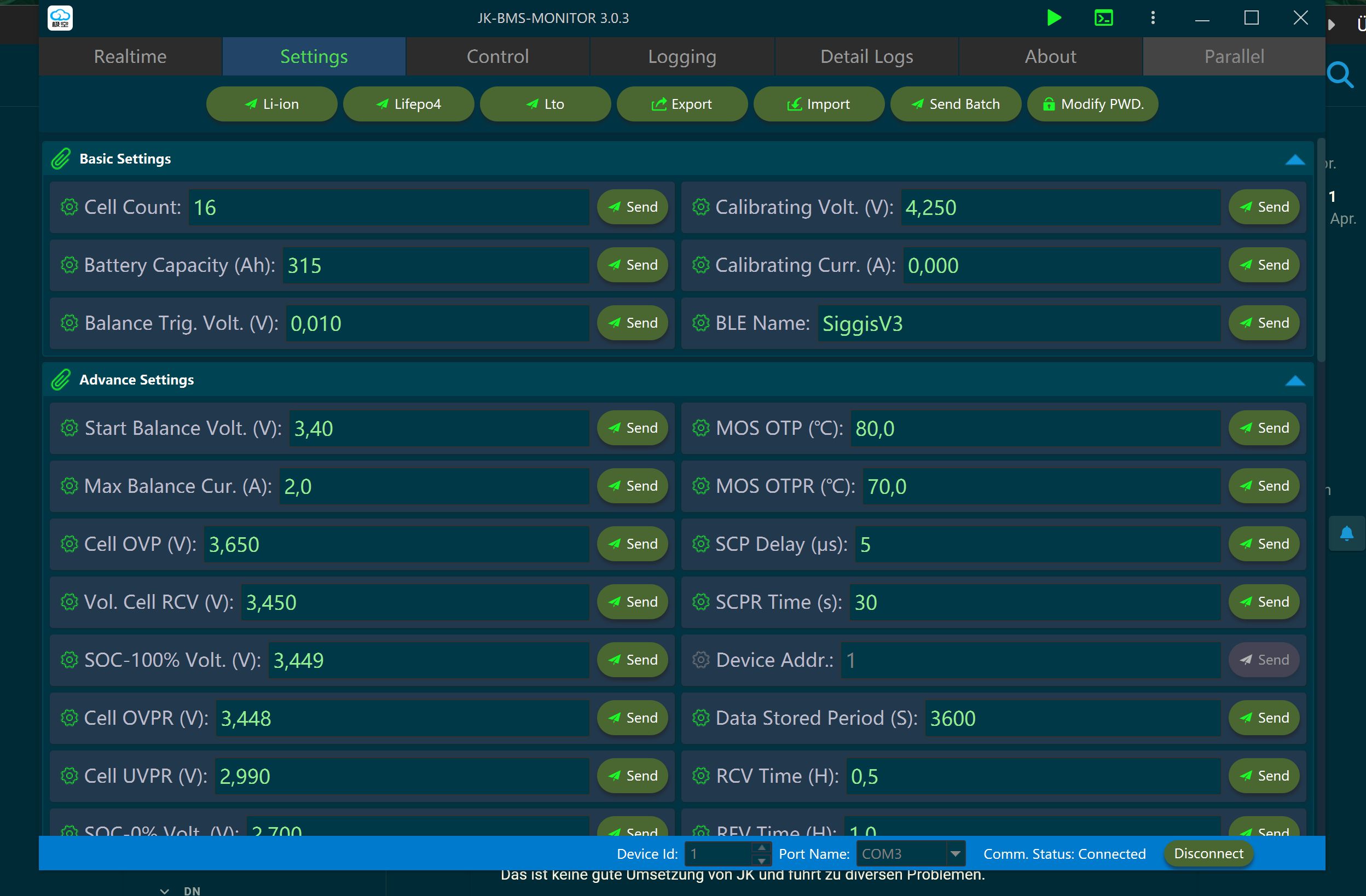Click gear icon beside Calibrating Curr.
Screen dimensions: 1366x896
click(701, 264)
